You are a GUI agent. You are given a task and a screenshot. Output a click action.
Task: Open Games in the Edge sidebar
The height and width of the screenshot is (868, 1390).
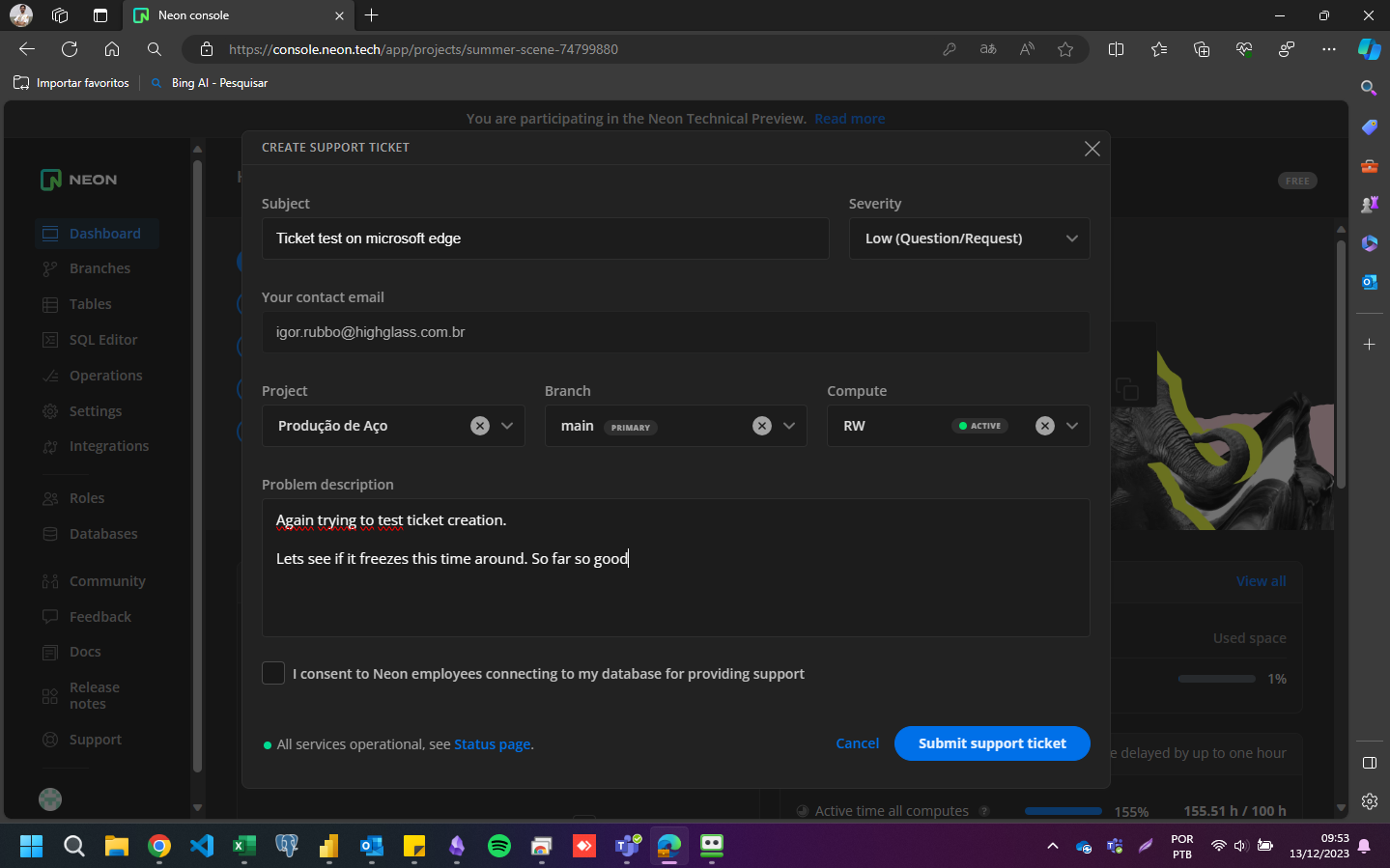coord(1369,205)
